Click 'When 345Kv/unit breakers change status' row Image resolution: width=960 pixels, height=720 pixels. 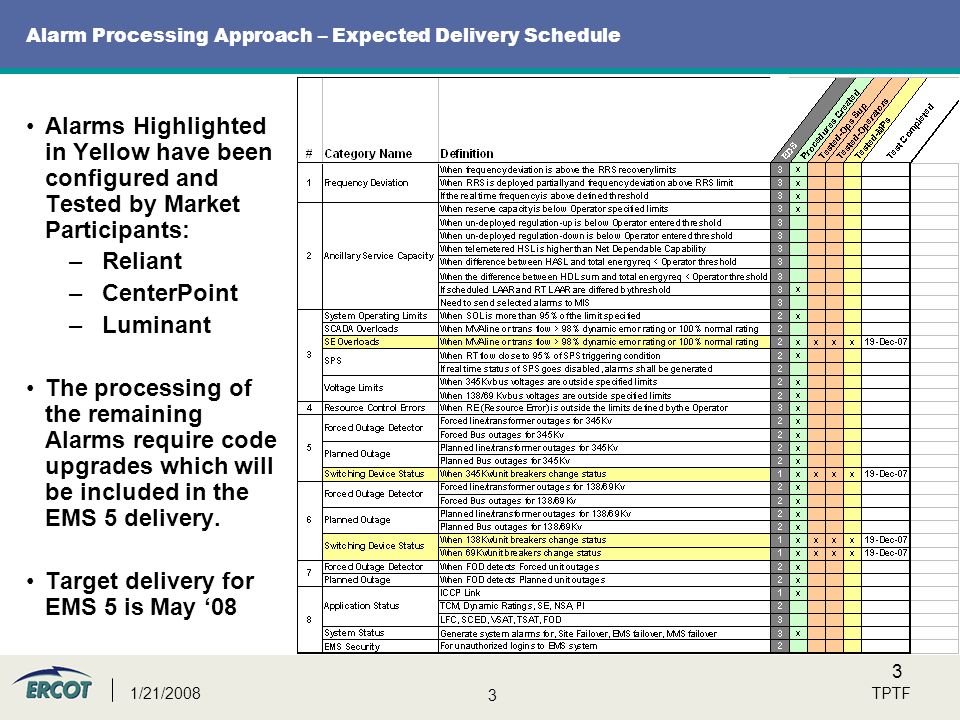[604, 474]
